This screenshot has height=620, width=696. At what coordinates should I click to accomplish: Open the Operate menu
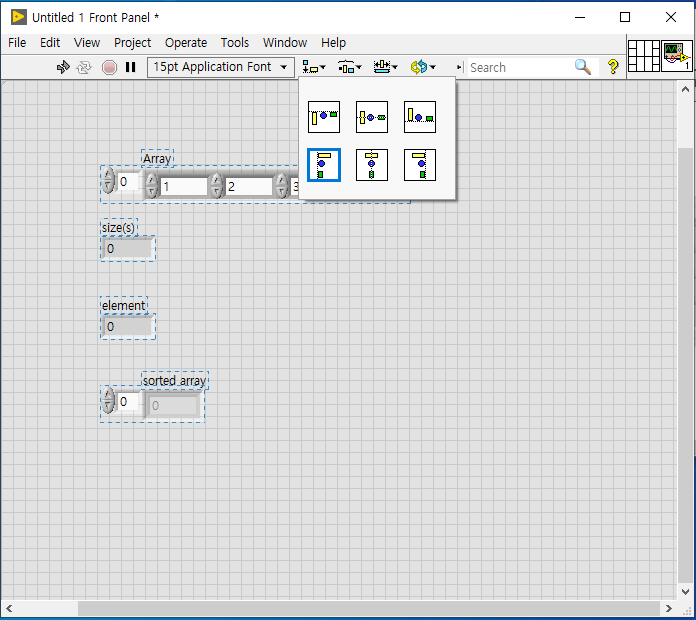(186, 43)
